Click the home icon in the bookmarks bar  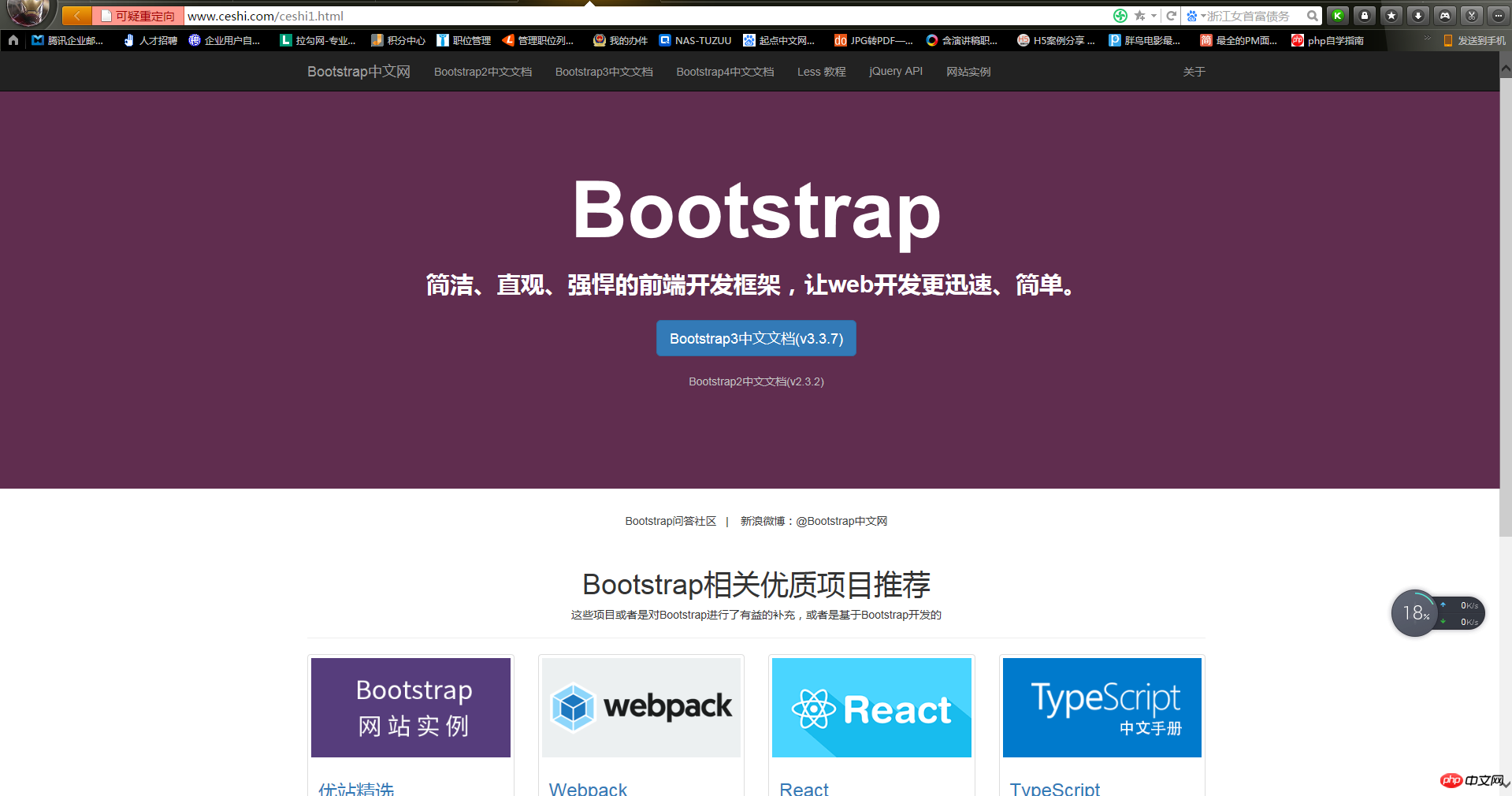13,40
